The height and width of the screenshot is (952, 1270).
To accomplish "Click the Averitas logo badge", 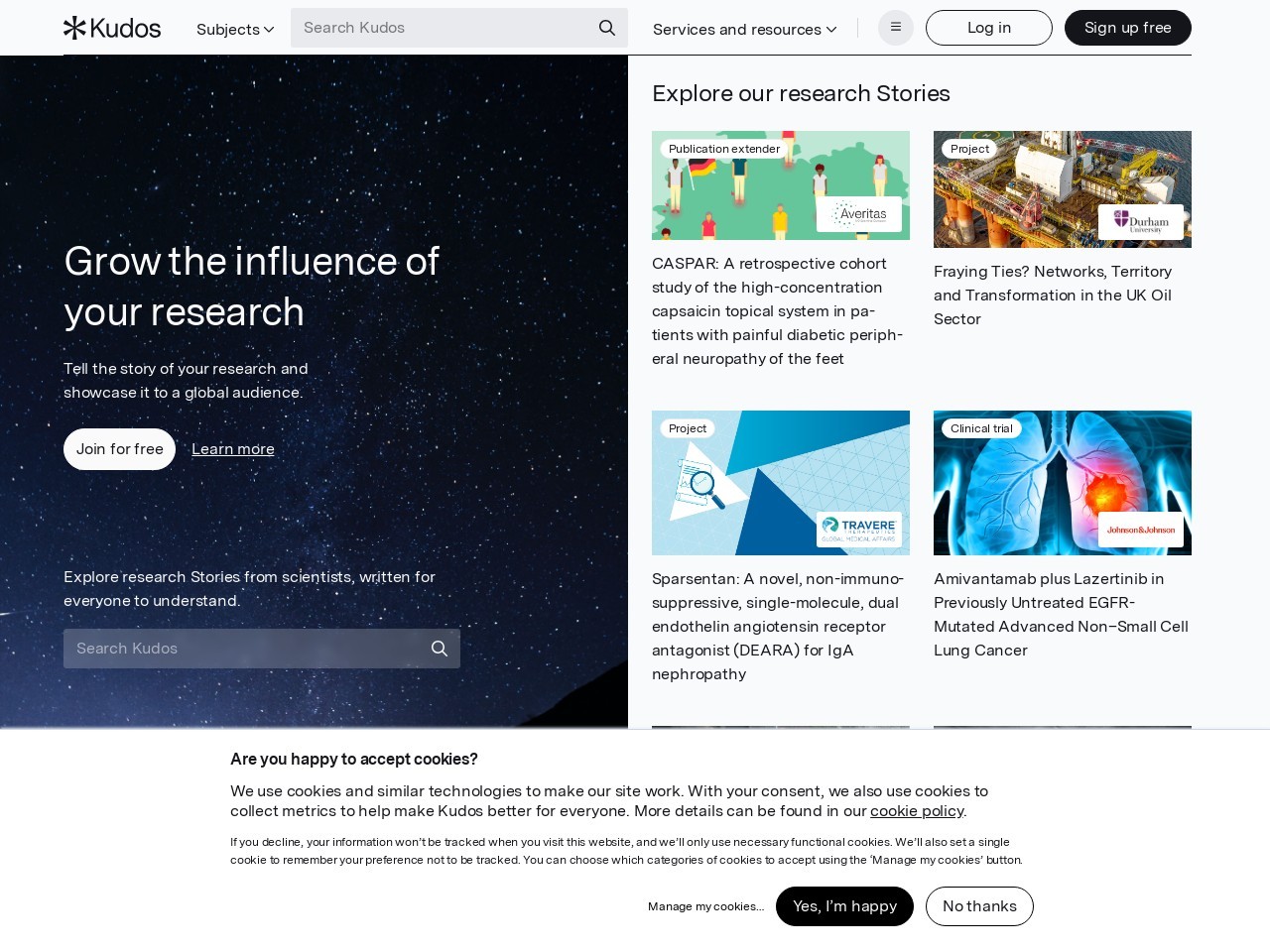I will pos(859,214).
